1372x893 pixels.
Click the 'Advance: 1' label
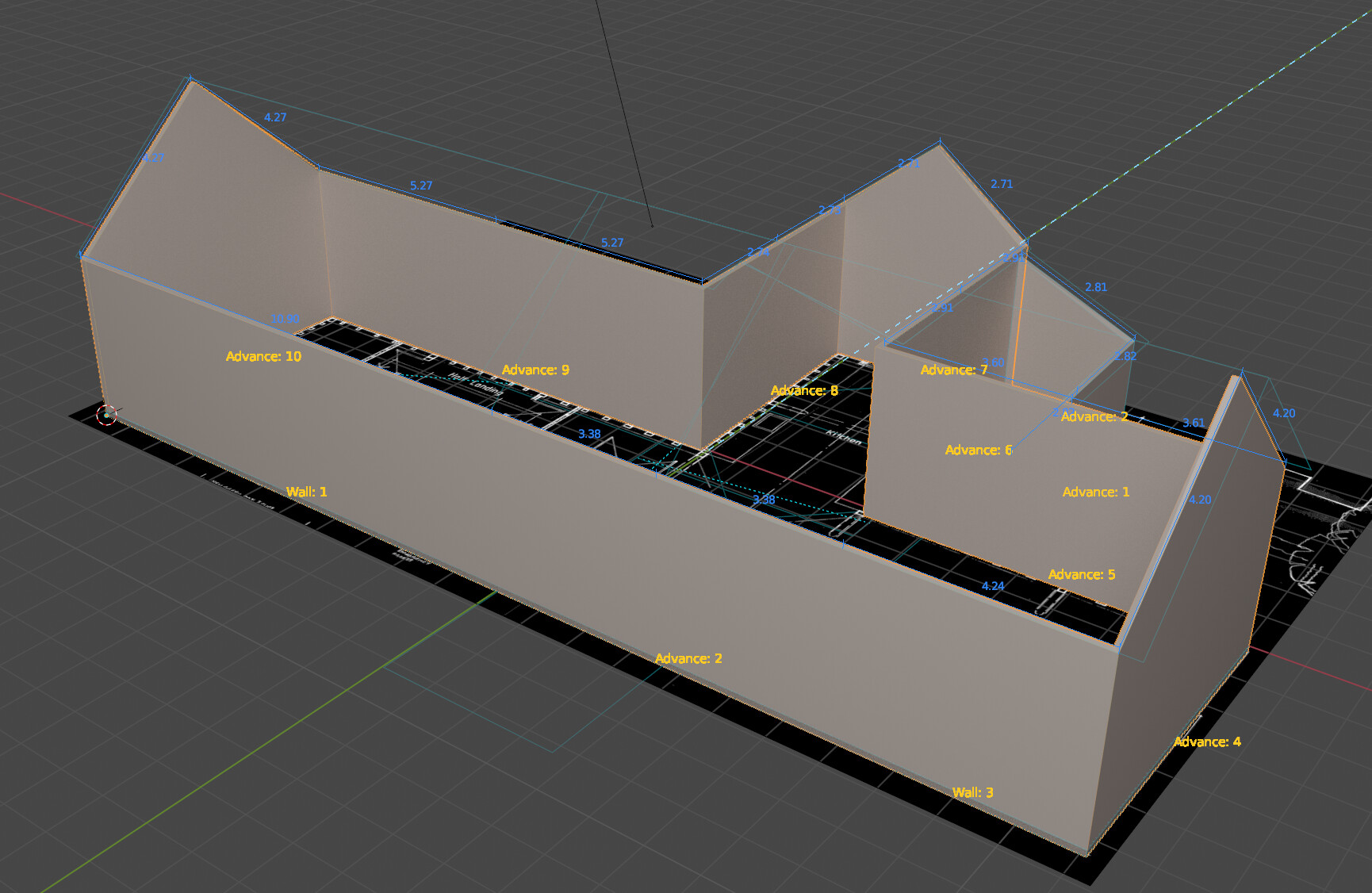click(x=1096, y=492)
